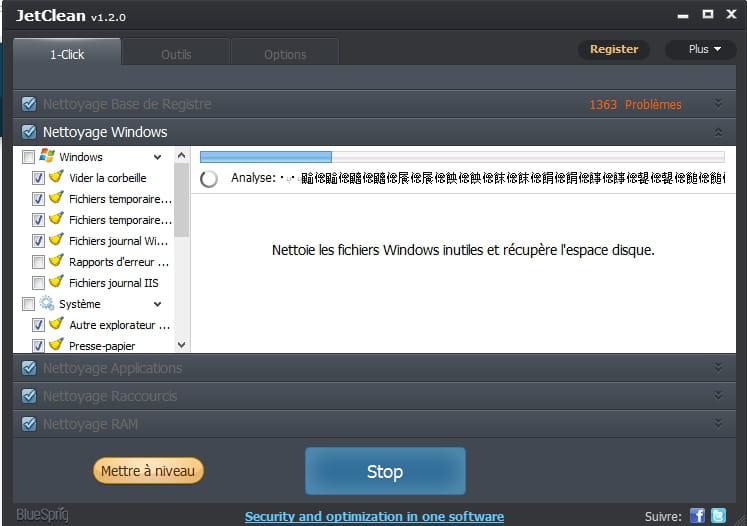The image size is (747, 526).
Task: Switch to the Options tab
Action: pos(285,53)
